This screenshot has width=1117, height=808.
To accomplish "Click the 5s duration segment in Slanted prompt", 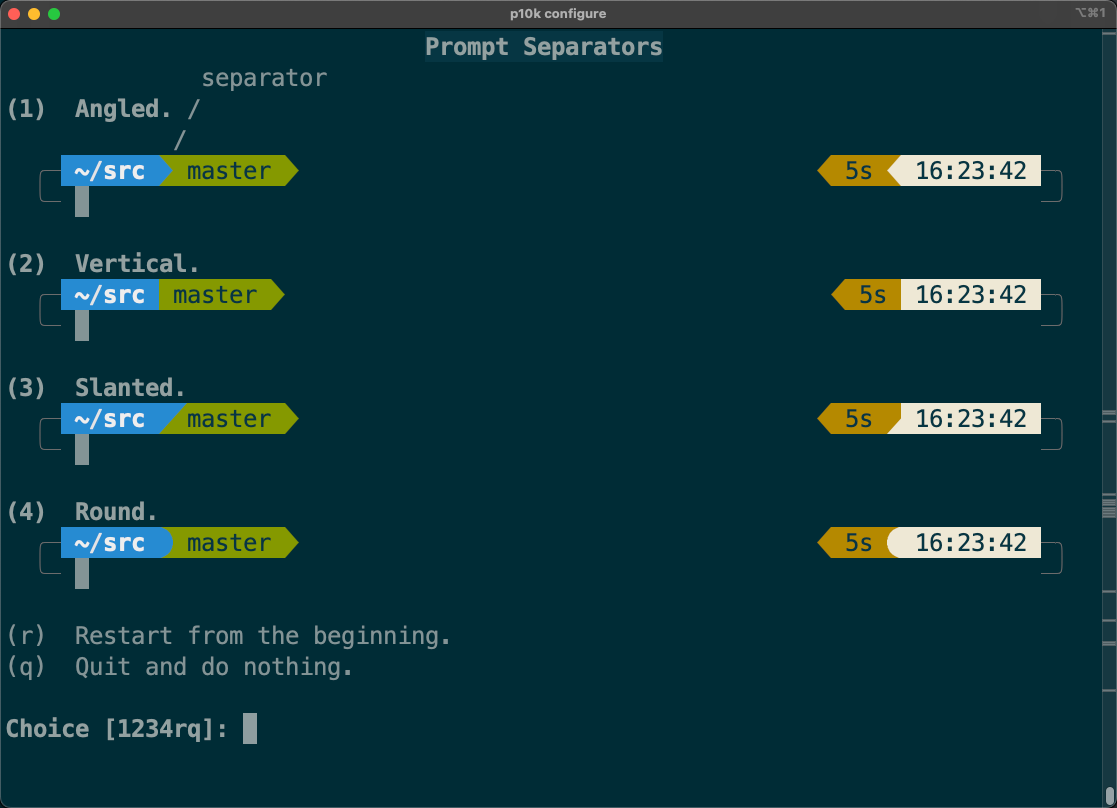I will click(x=857, y=419).
